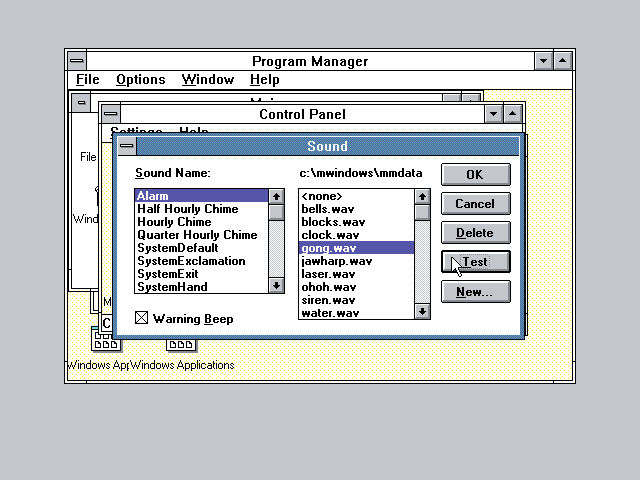The image size is (640, 480).
Task: Choose clock.wav file
Action: (357, 235)
